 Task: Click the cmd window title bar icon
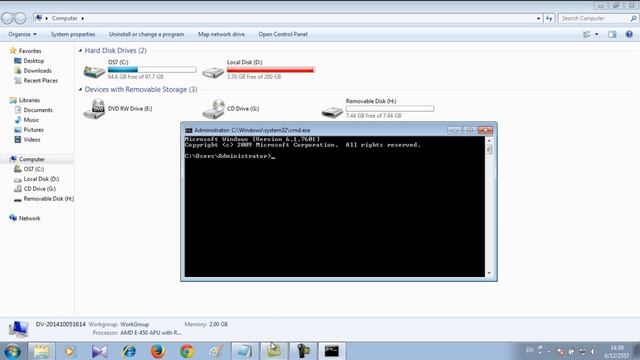coord(188,130)
